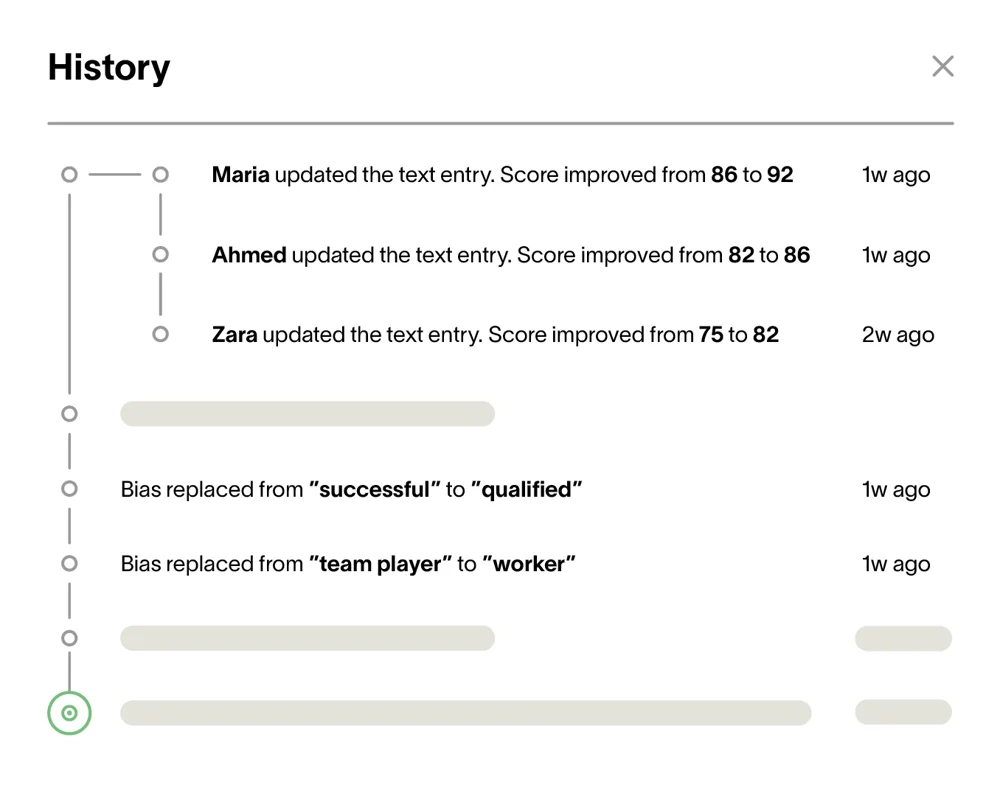Image resolution: width=1000 pixels, height=796 pixels.
Task: Click the "2w ago" timestamp on Zara's entry
Action: point(897,335)
